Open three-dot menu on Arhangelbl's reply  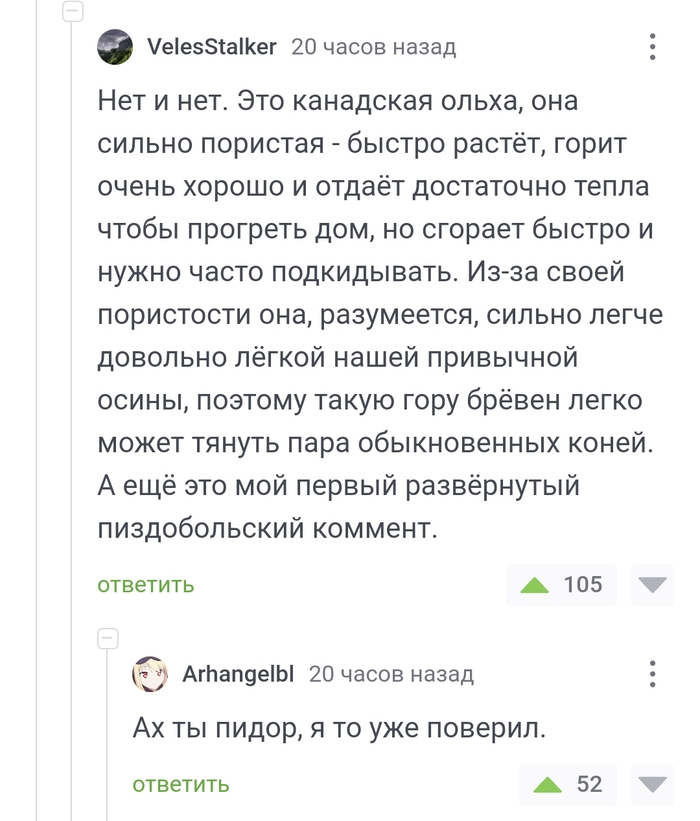click(x=652, y=674)
